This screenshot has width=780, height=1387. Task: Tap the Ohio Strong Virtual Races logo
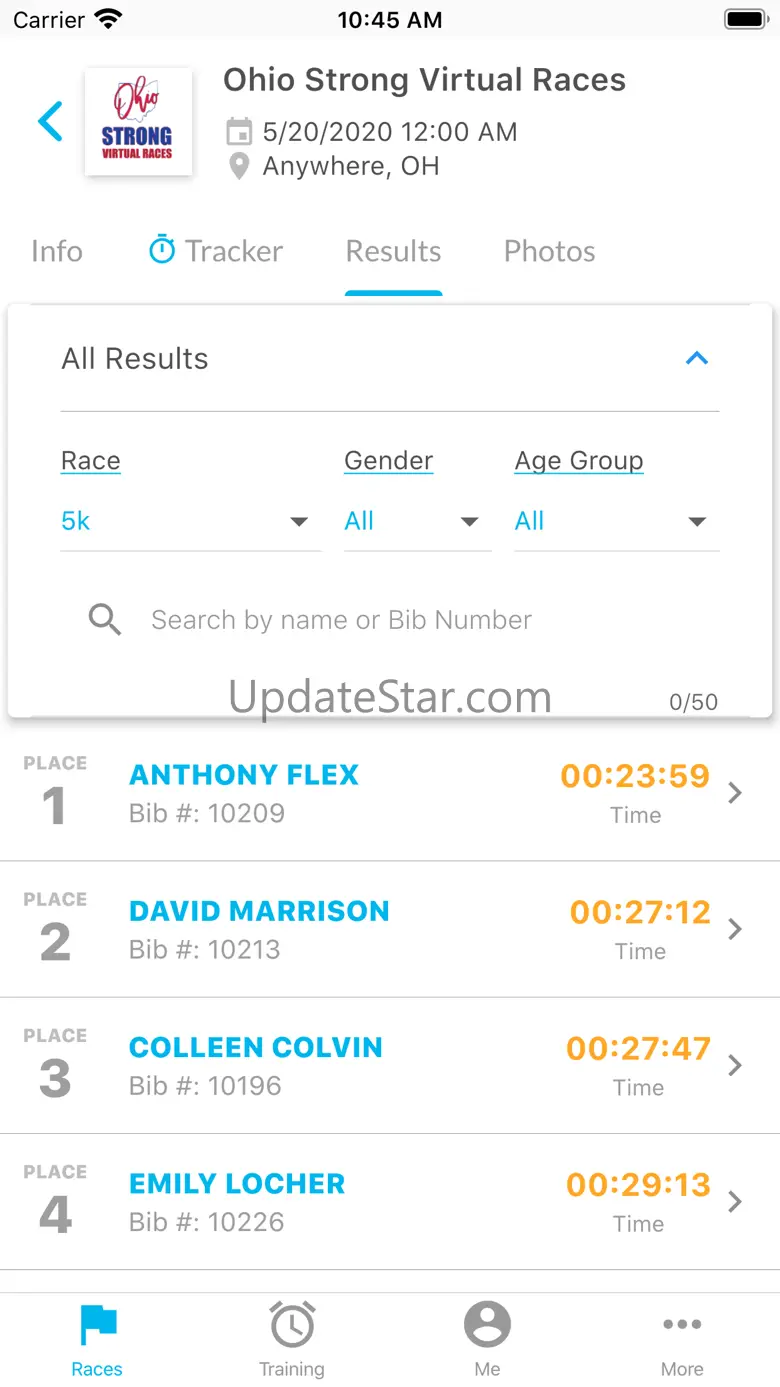tap(138, 122)
